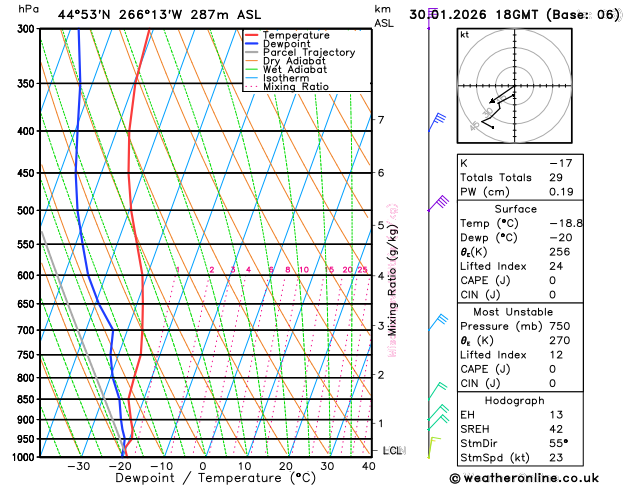This screenshot has height=486, width=629.
Task: Click the hPa axis unit label
Action: pyautogui.click(x=28, y=9)
